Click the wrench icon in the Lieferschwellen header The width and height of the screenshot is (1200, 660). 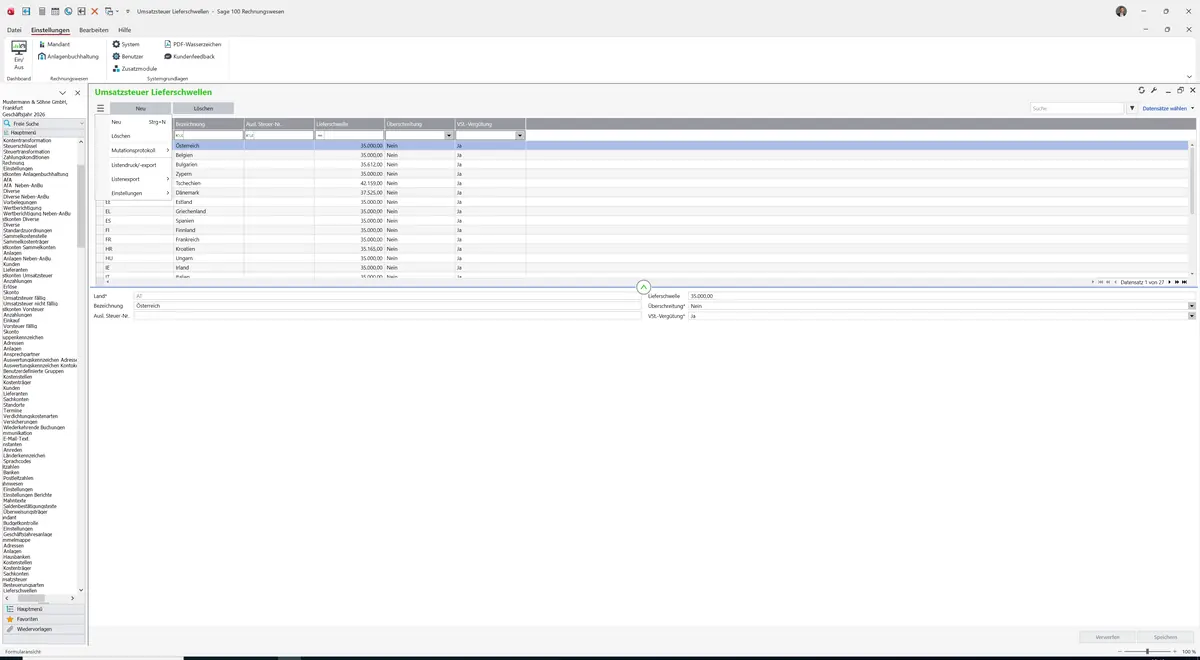click(x=1154, y=91)
